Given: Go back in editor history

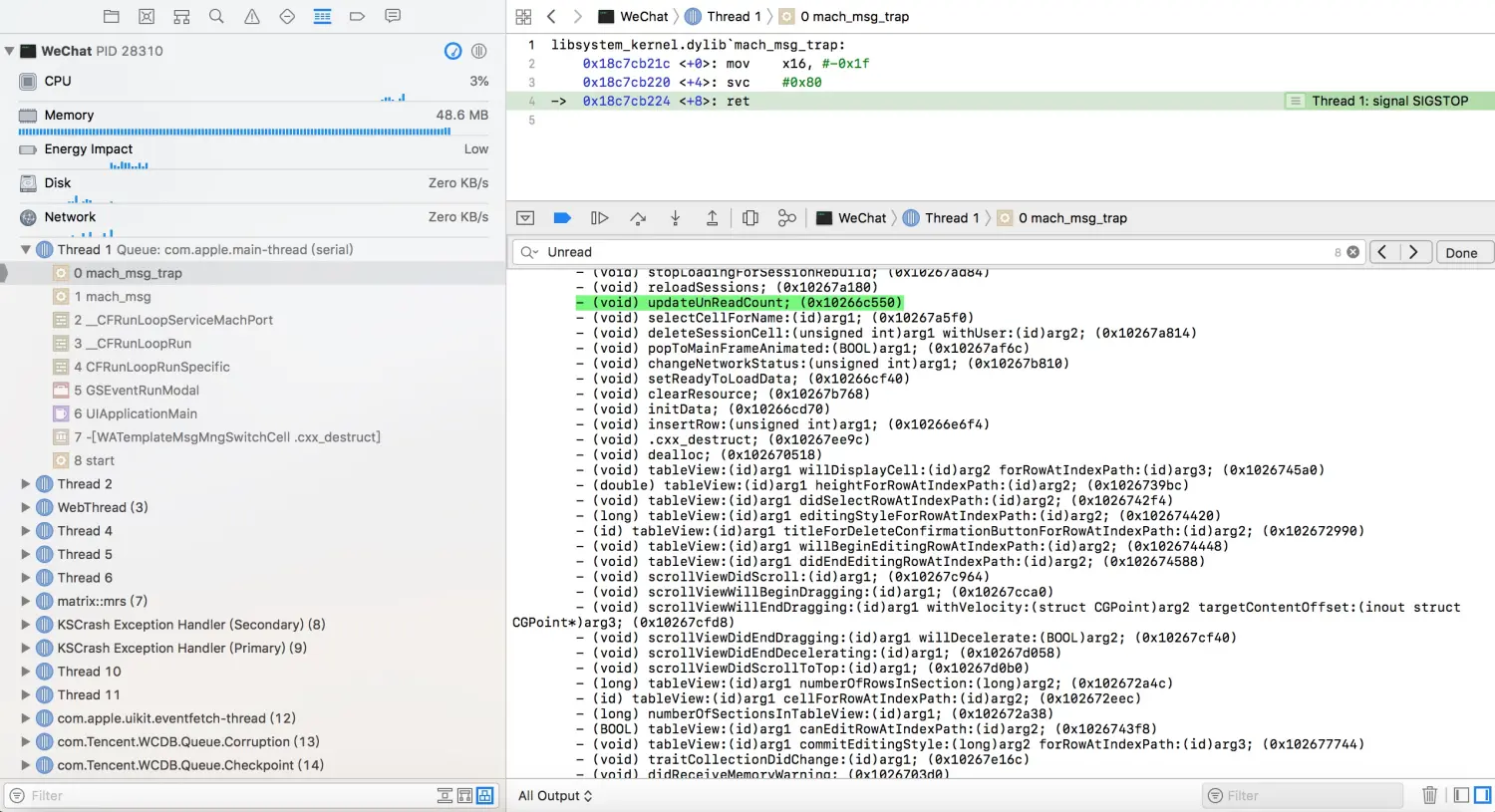Looking at the screenshot, I should 551,17.
